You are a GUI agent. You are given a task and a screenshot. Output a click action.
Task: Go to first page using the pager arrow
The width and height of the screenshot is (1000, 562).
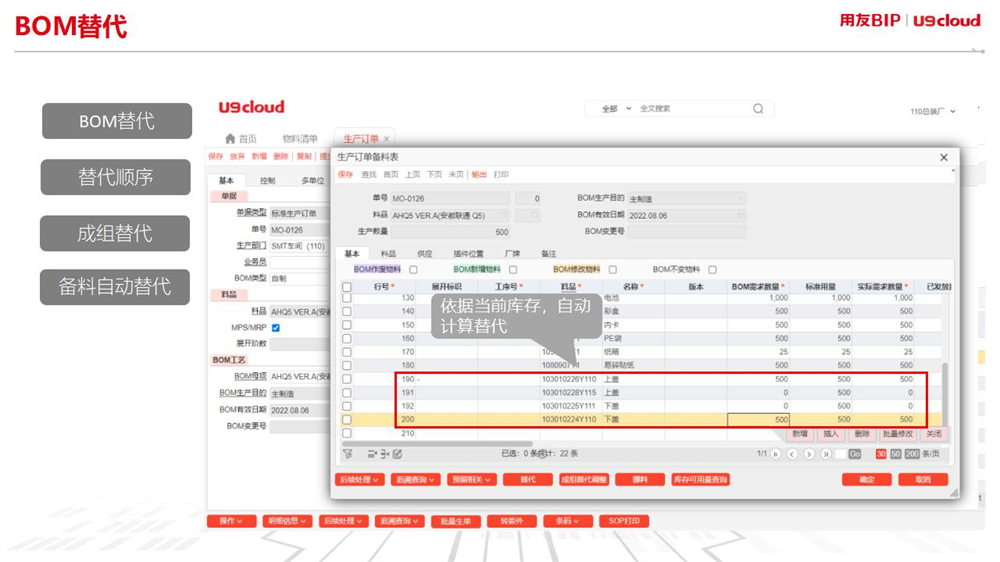tap(776, 454)
